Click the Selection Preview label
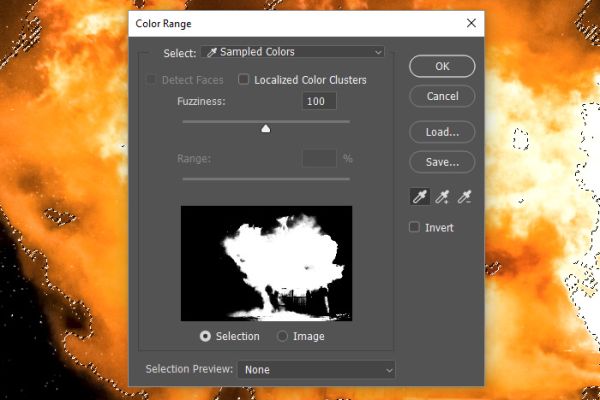Viewport: 600px width, 400px height. 189,369
